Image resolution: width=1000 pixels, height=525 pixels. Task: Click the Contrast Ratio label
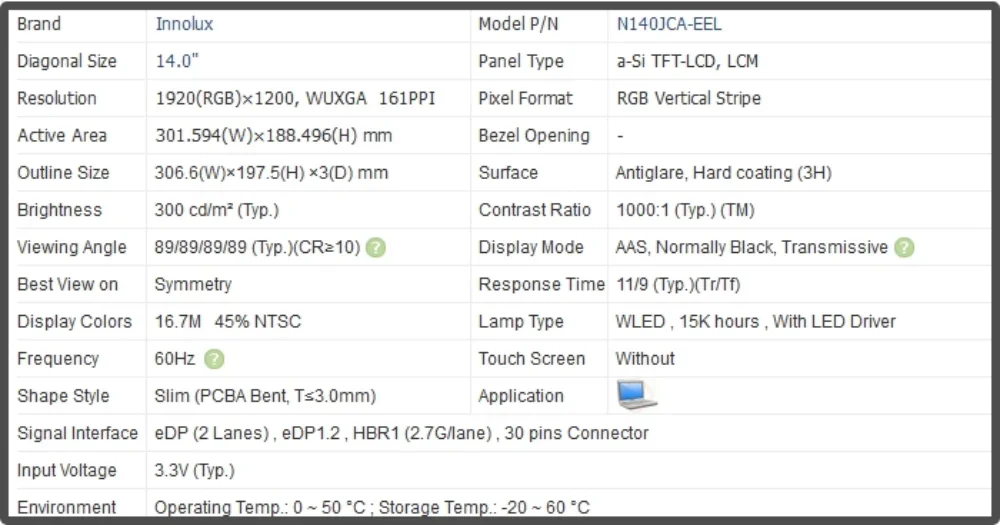coord(534,210)
